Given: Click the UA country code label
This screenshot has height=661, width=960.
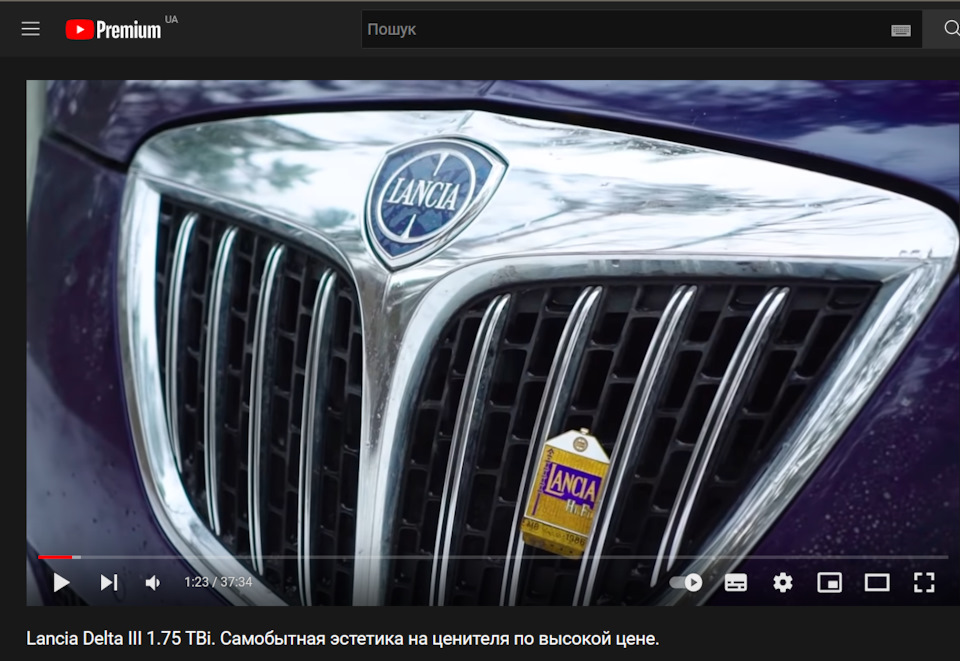Looking at the screenshot, I should point(171,20).
